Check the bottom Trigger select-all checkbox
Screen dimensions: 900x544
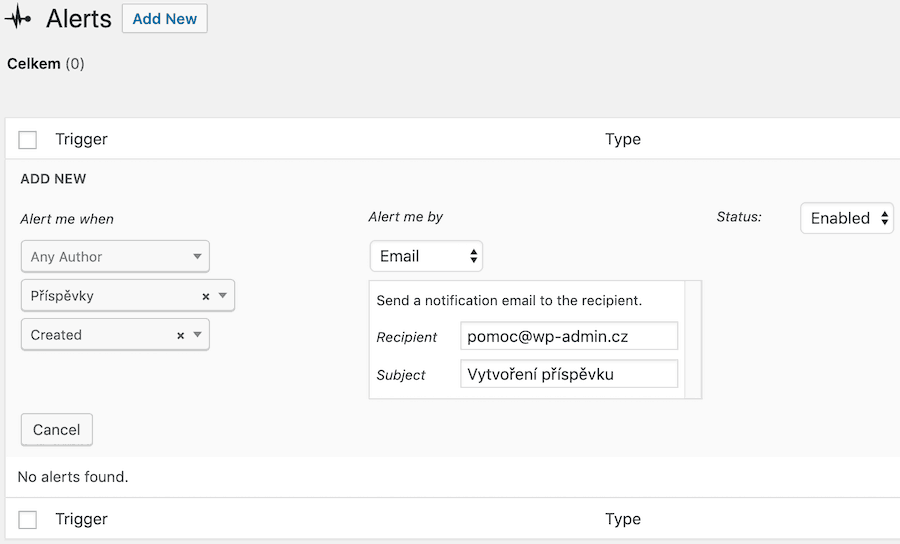(x=28, y=519)
